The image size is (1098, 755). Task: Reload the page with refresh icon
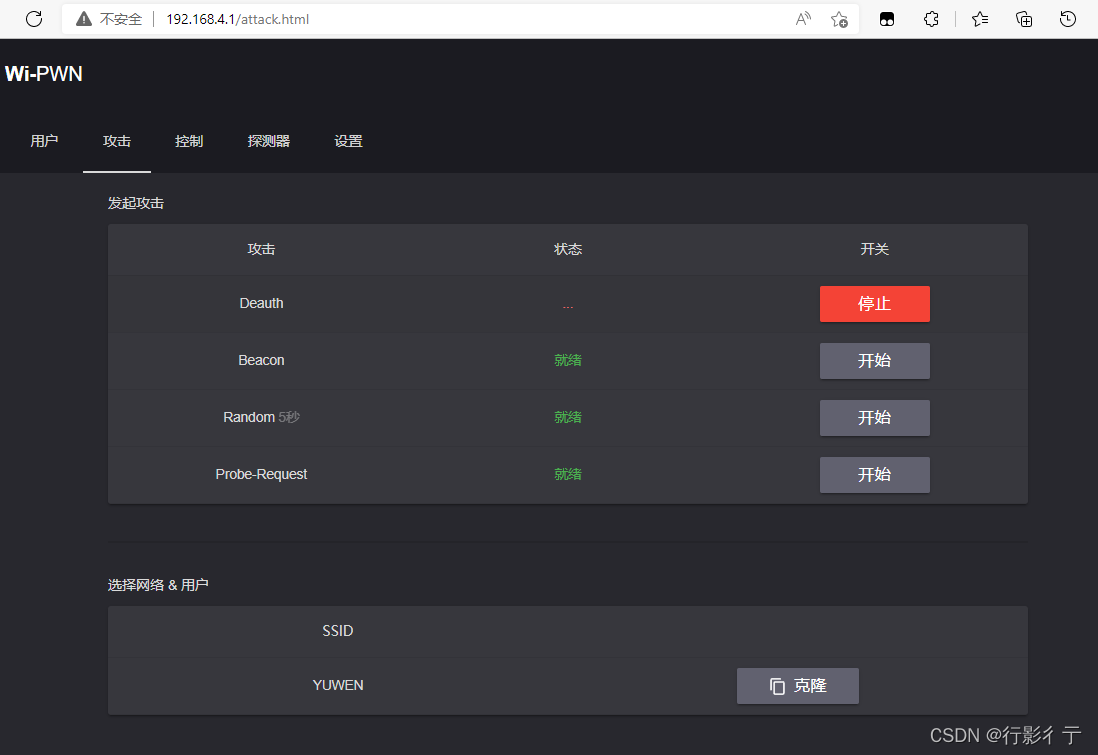click(x=34, y=19)
